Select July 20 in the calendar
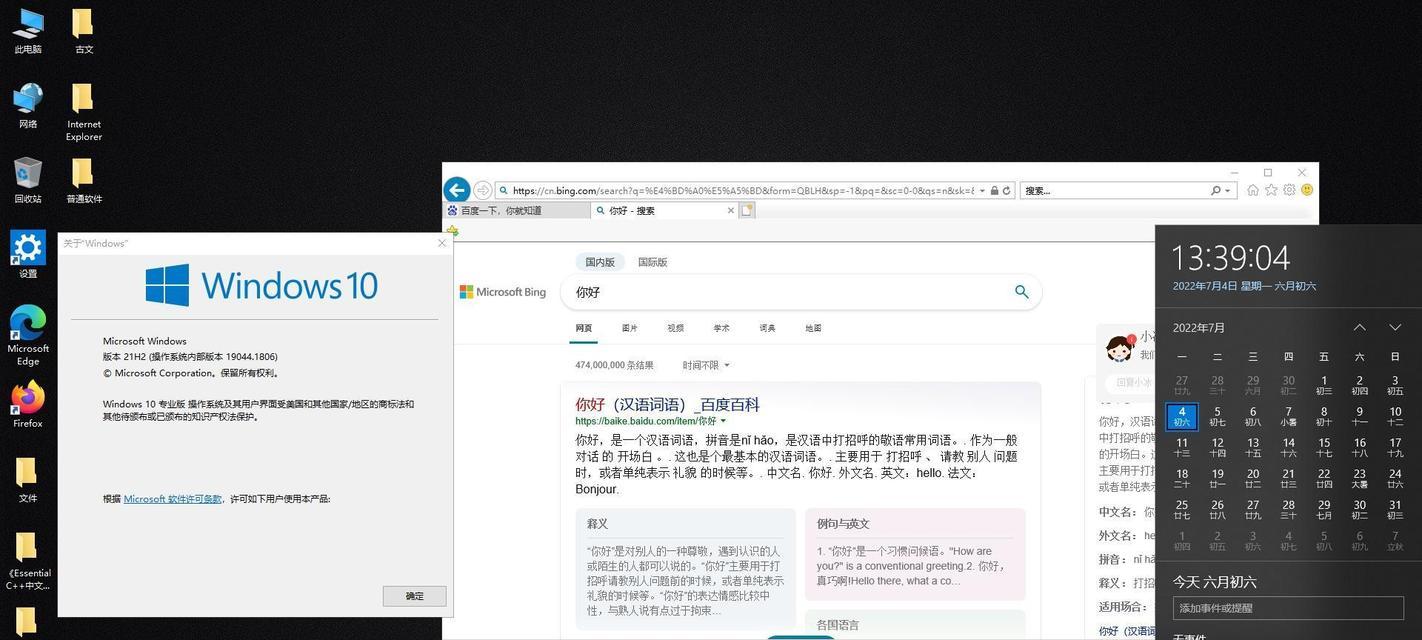The image size is (1422, 640). click(x=1253, y=478)
